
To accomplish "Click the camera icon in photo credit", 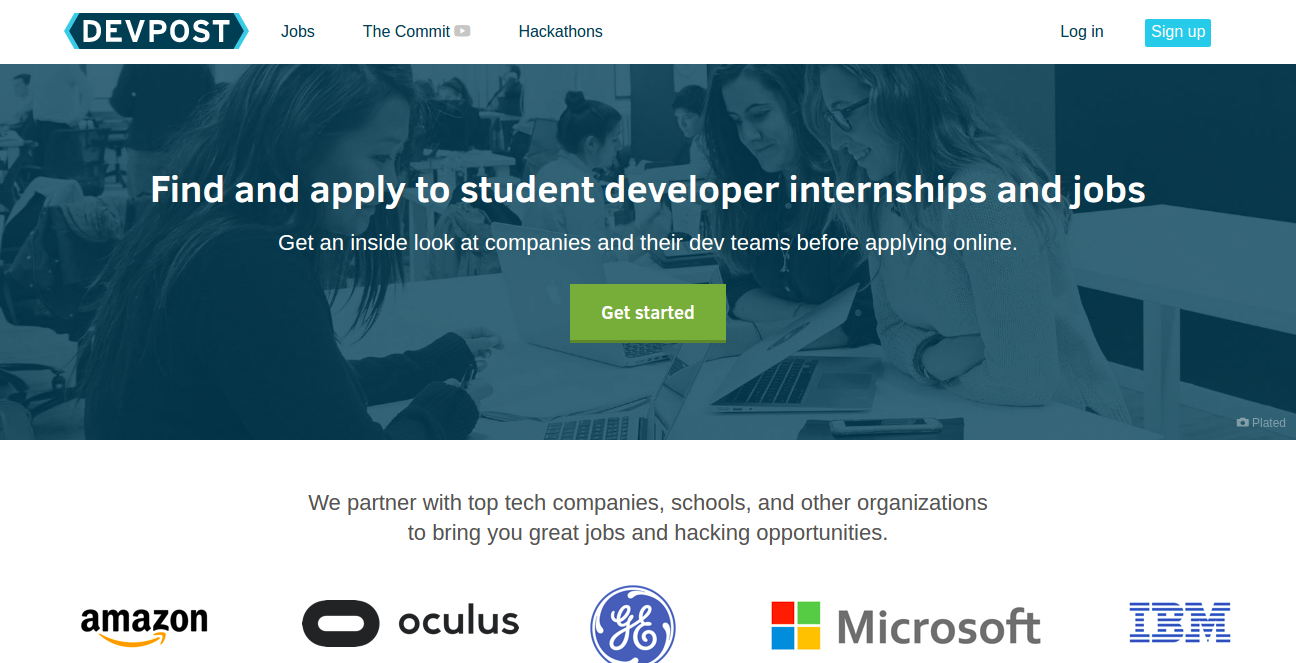I will click(1242, 423).
